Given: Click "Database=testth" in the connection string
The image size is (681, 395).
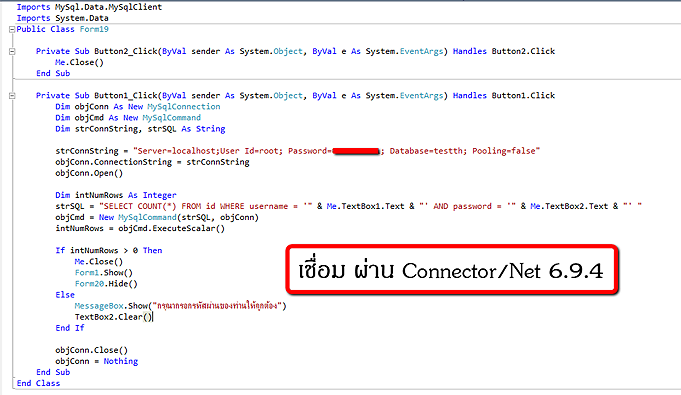Looking at the screenshot, I should coord(426,151).
